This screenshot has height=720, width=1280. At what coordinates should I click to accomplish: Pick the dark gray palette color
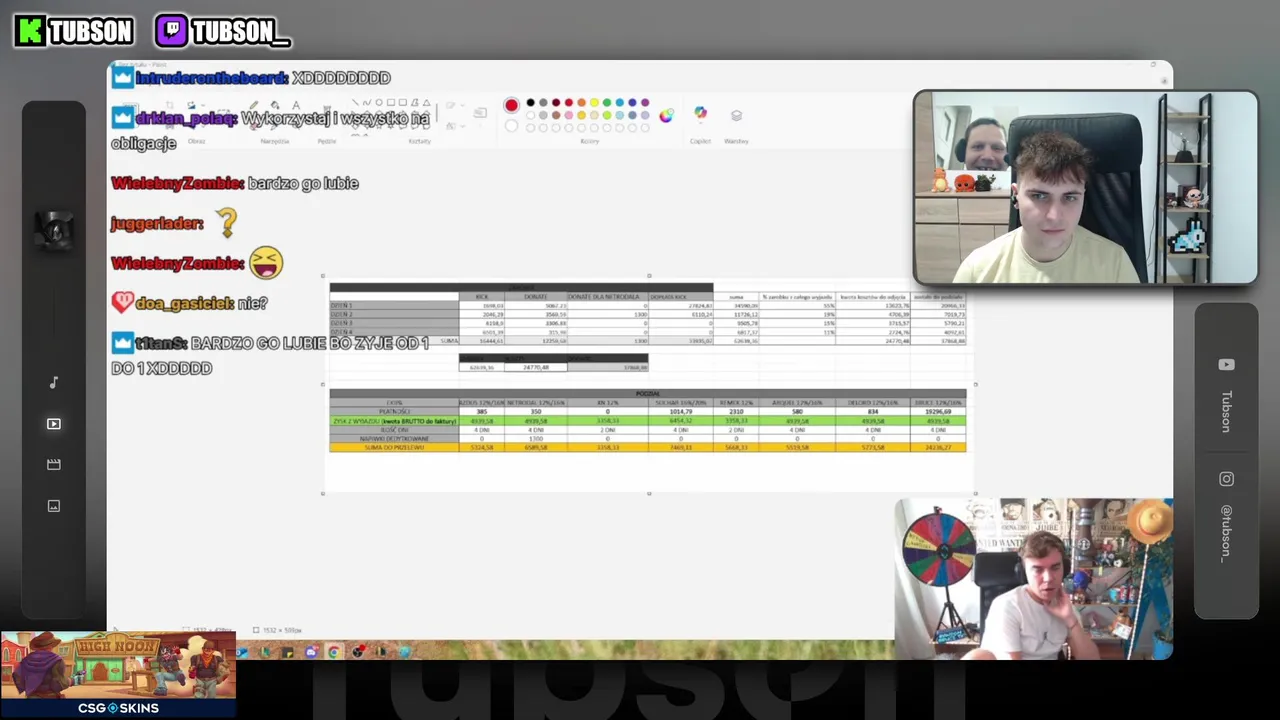pos(543,102)
